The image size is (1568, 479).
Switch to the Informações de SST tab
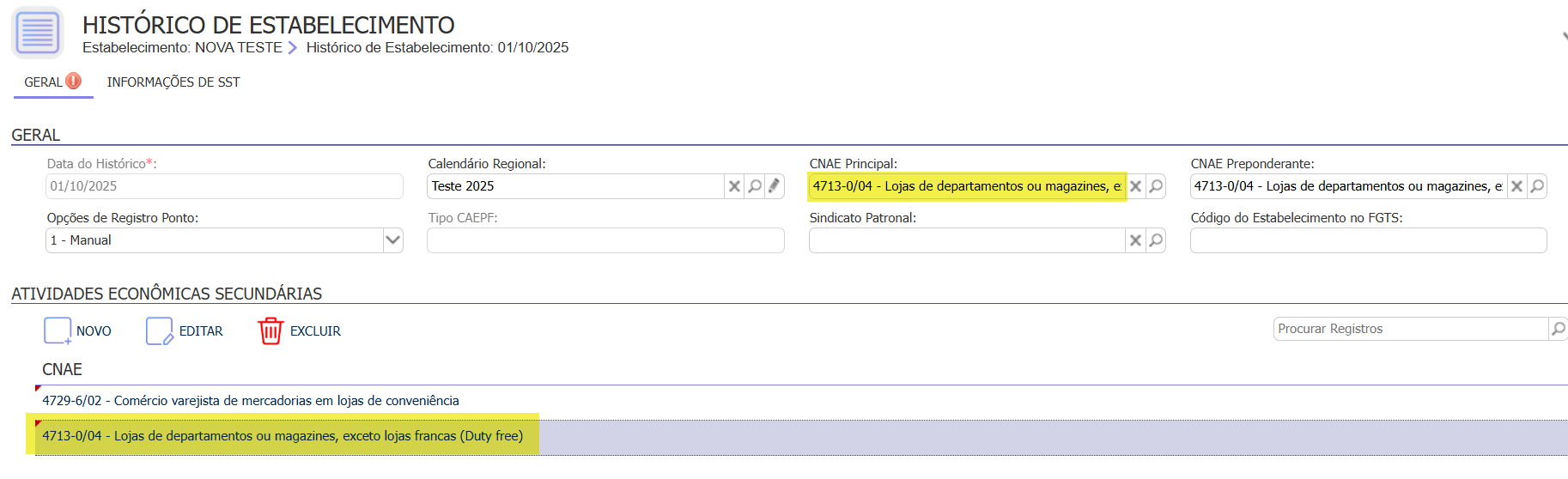173,82
